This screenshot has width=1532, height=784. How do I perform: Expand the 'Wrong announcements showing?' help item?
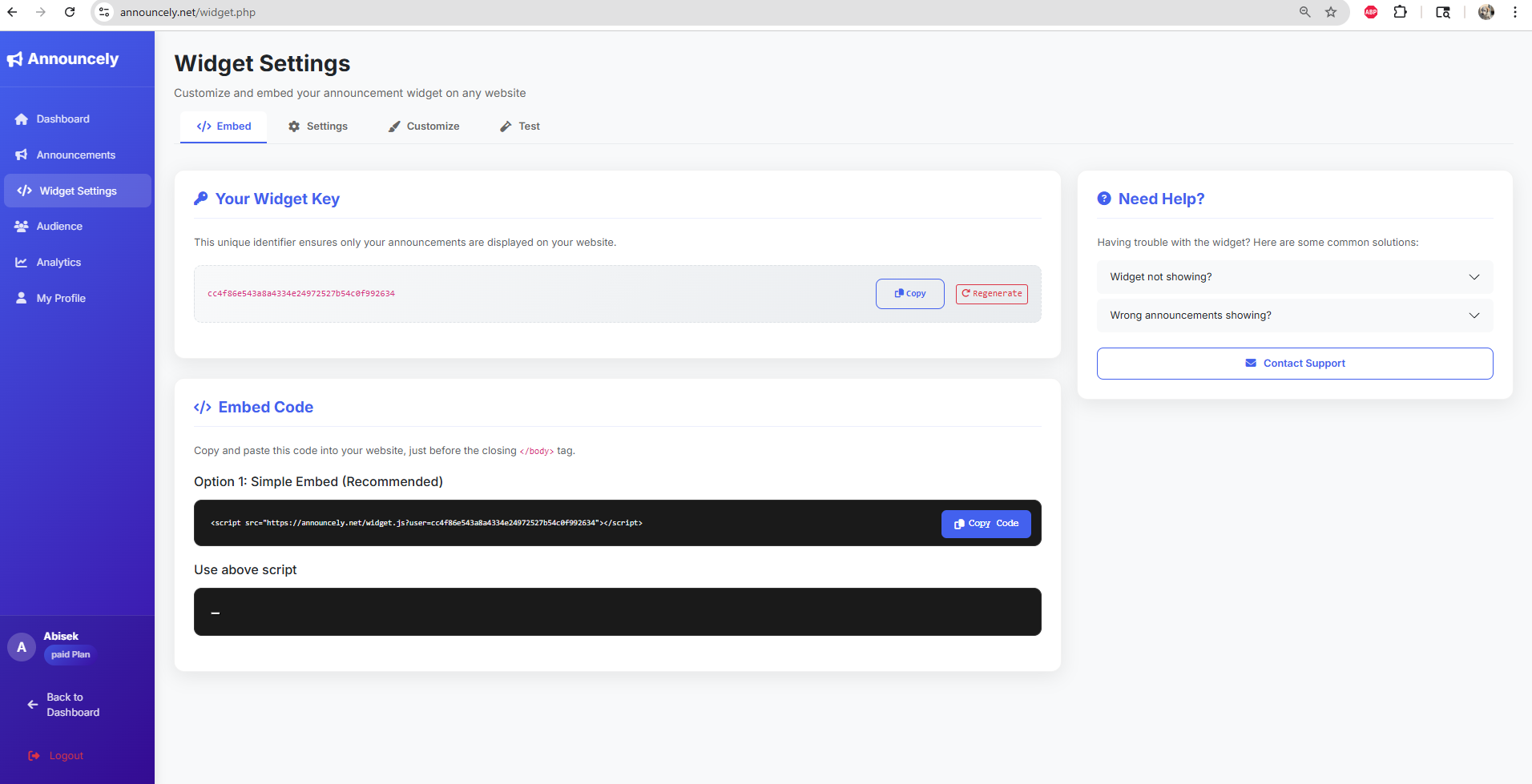[1295, 316]
